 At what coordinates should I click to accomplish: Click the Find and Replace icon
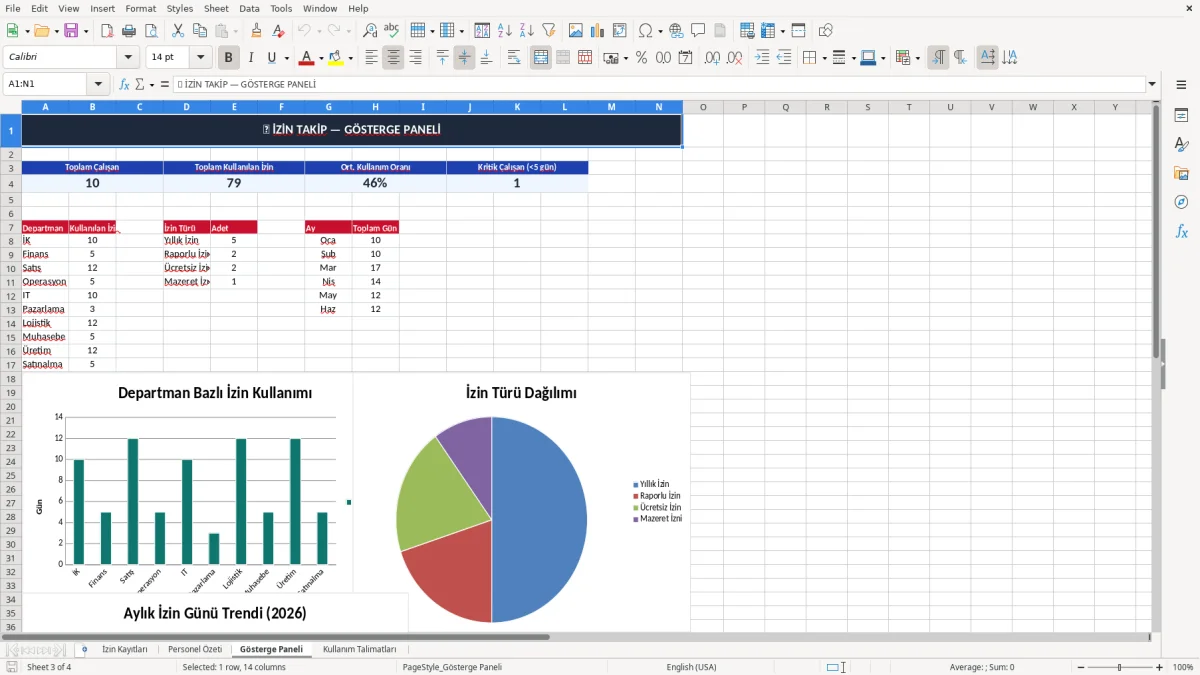pyautogui.click(x=370, y=31)
